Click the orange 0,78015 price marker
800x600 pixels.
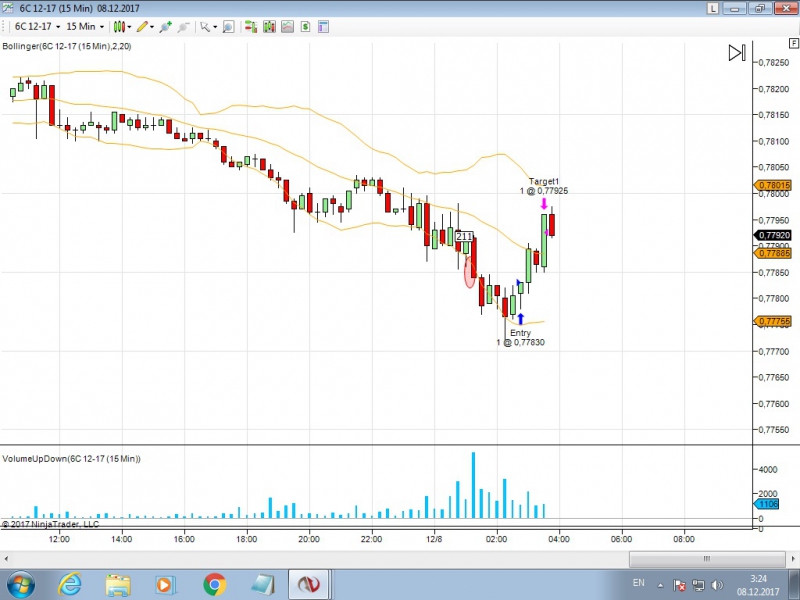773,185
